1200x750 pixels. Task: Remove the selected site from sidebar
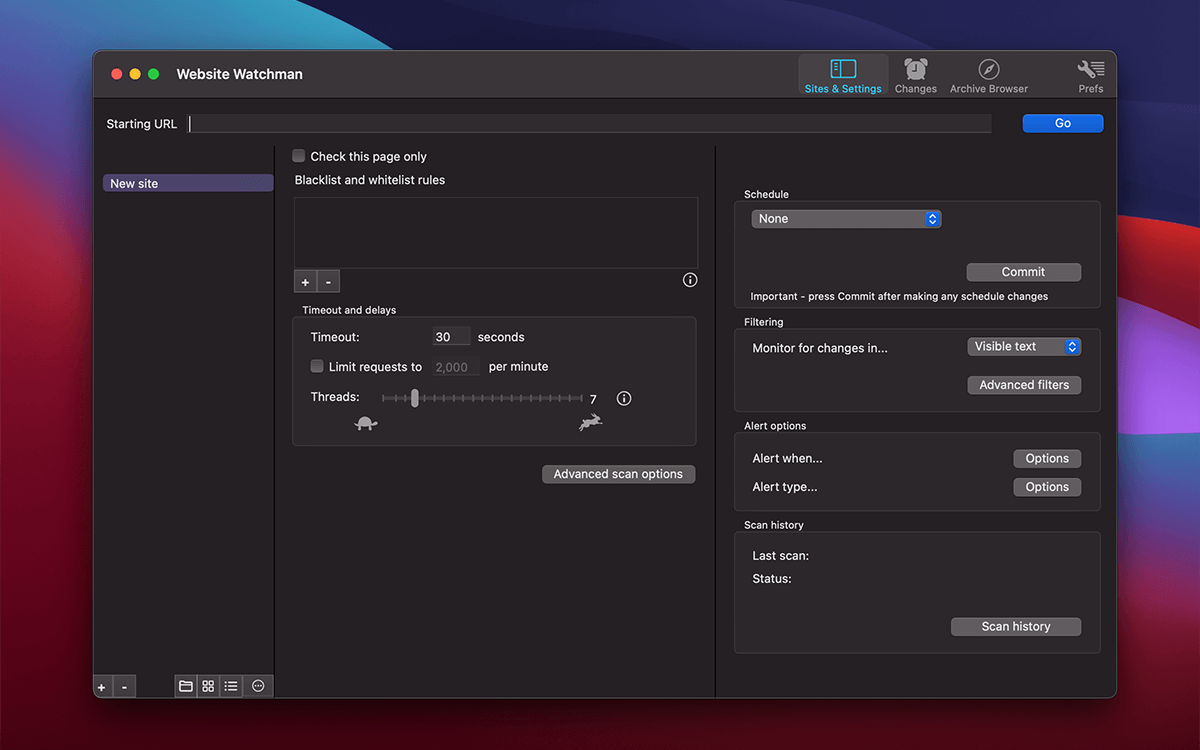pos(124,687)
